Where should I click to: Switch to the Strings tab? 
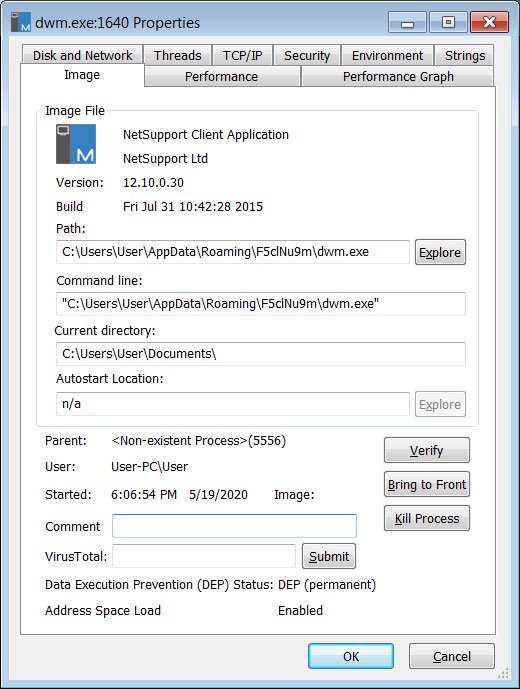click(x=465, y=55)
